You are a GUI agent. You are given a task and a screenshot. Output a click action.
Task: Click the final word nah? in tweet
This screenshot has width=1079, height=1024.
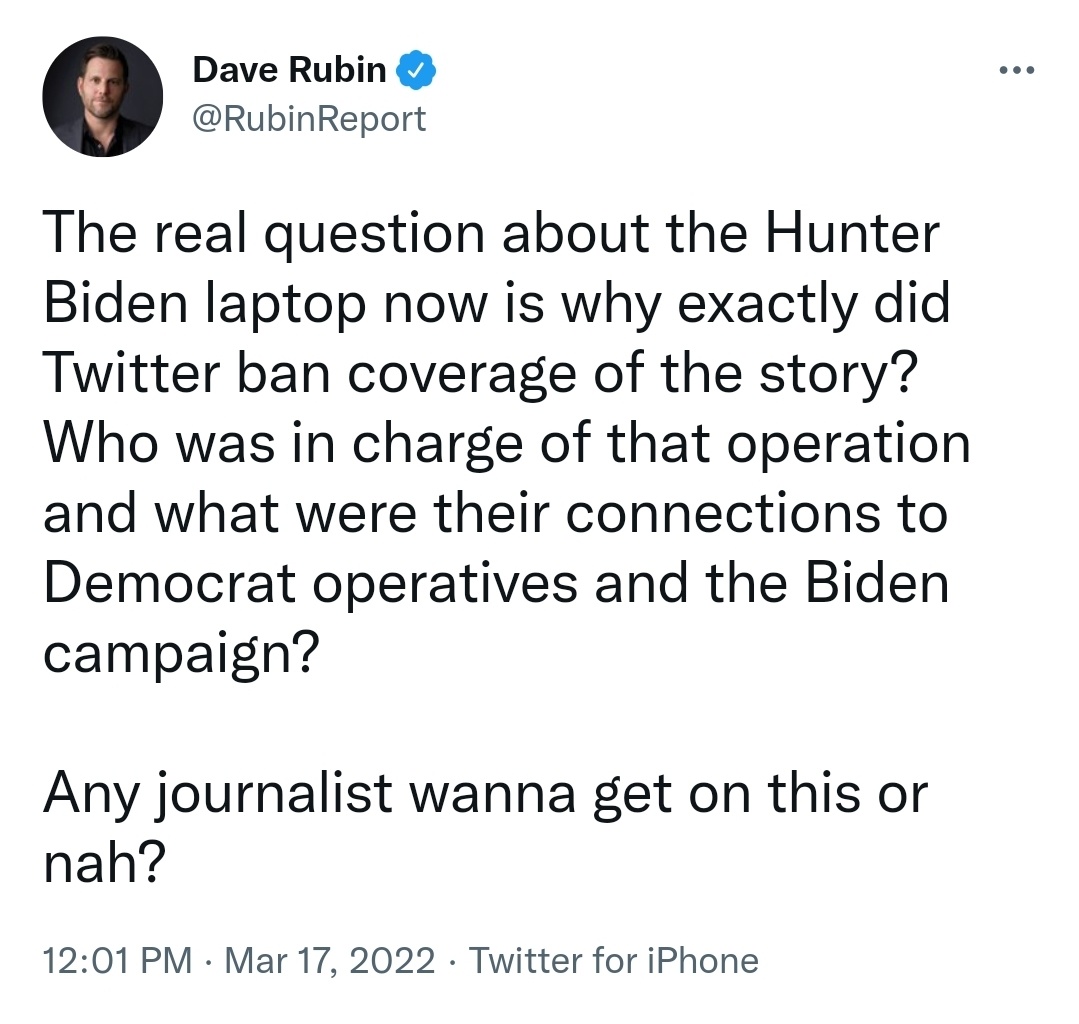tap(105, 864)
